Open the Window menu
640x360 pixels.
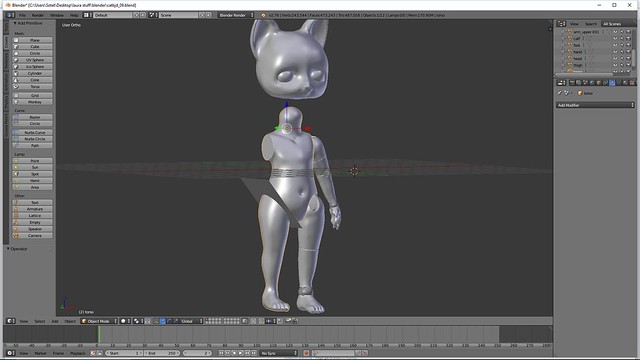(x=57, y=15)
